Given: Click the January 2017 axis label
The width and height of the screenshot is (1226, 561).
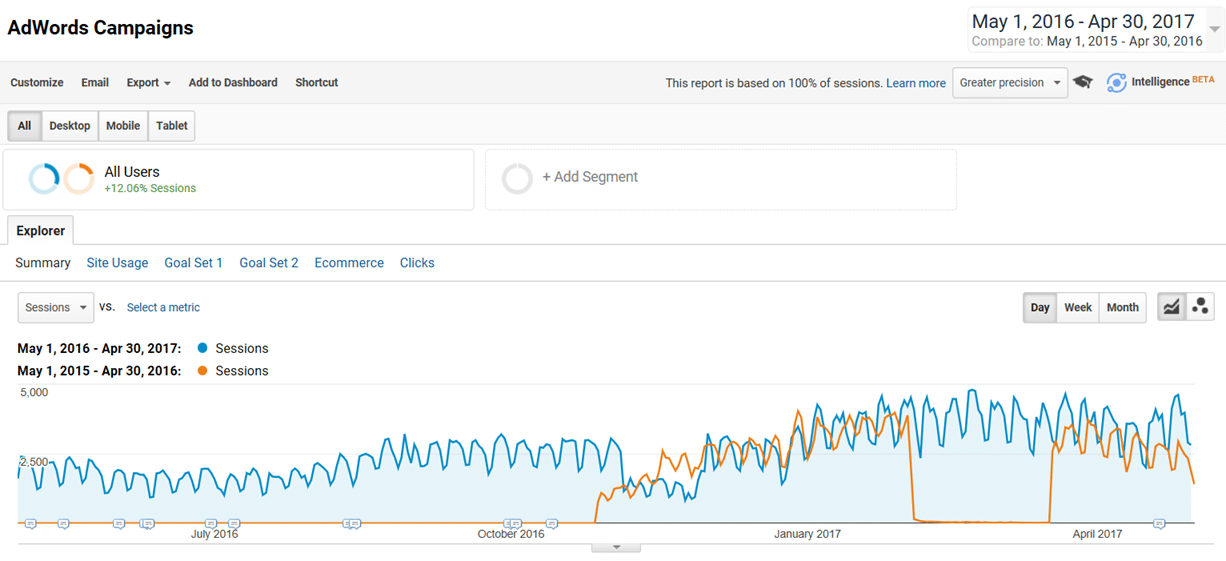Looking at the screenshot, I should tap(807, 534).
